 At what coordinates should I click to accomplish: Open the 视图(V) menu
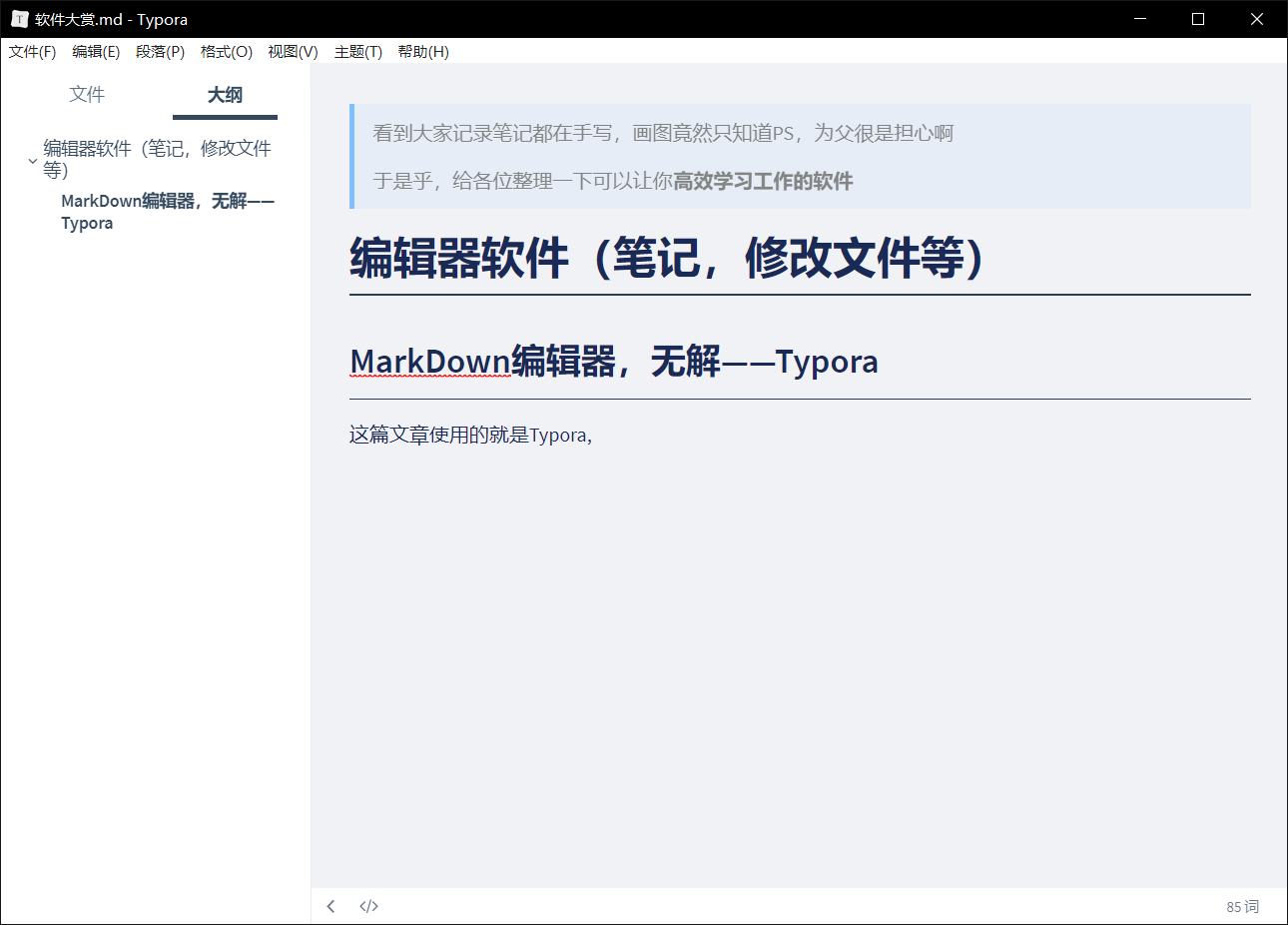click(x=293, y=52)
